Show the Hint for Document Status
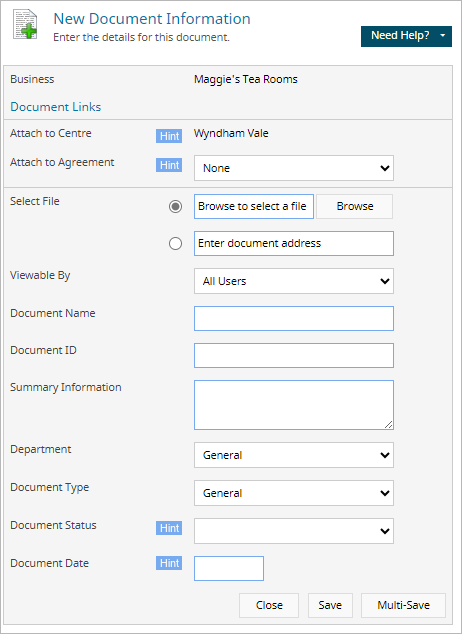This screenshot has width=462, height=634. pos(169,528)
